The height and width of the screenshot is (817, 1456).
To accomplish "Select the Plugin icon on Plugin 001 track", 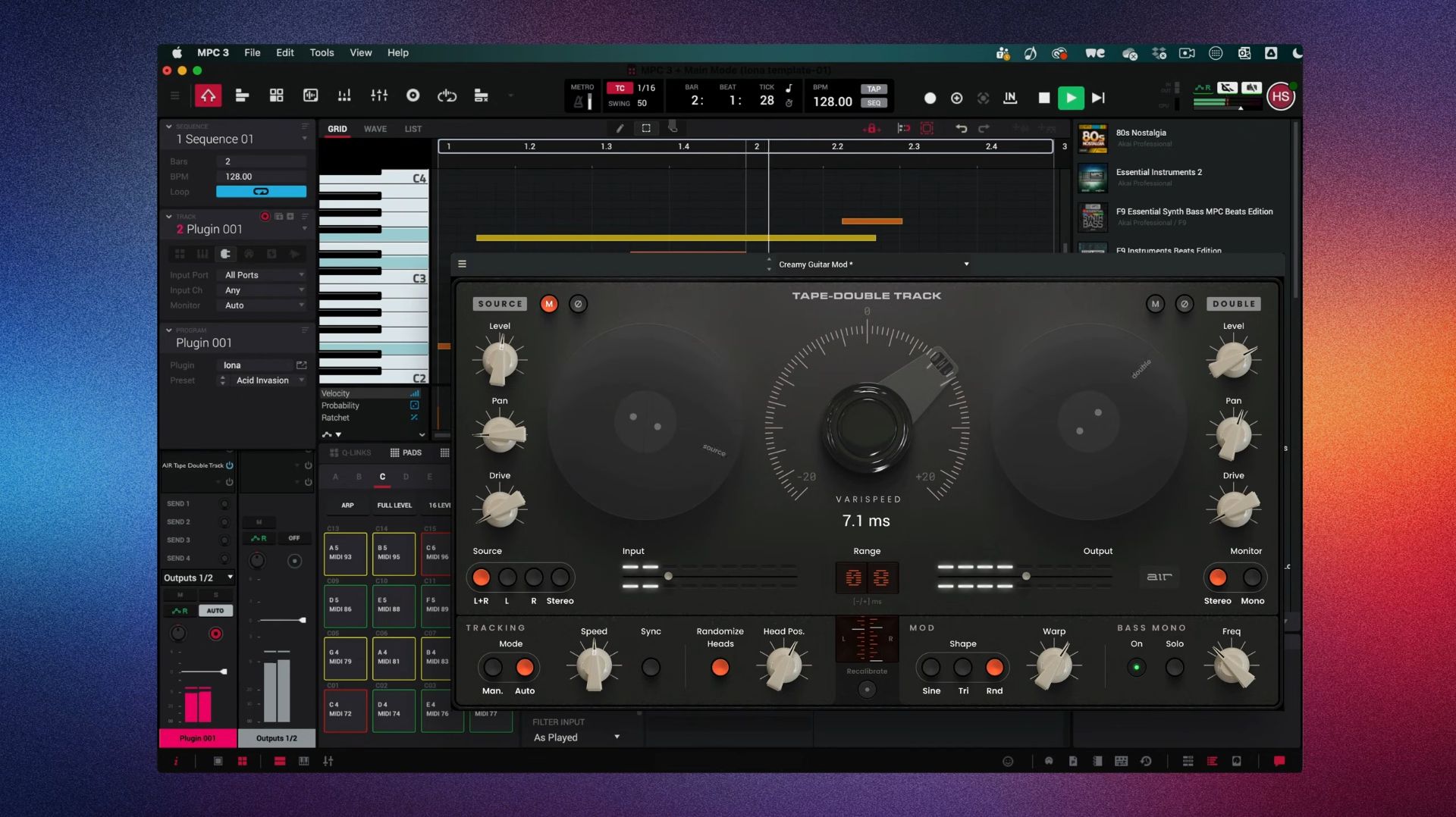I will [226, 254].
